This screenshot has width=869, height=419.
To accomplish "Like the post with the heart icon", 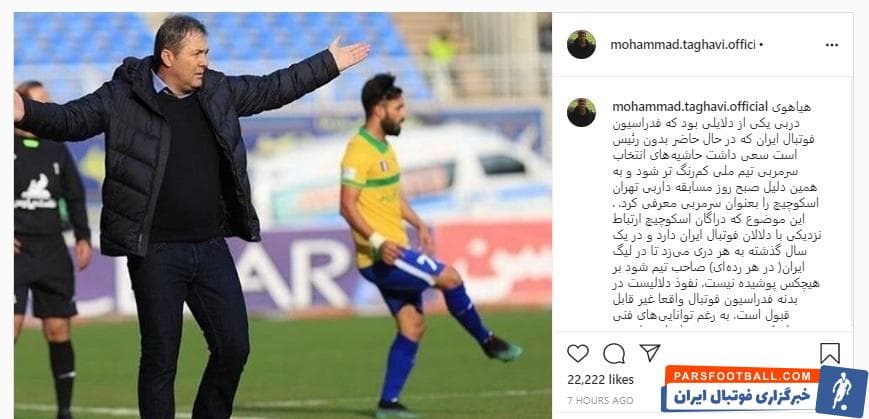I will [577, 353].
